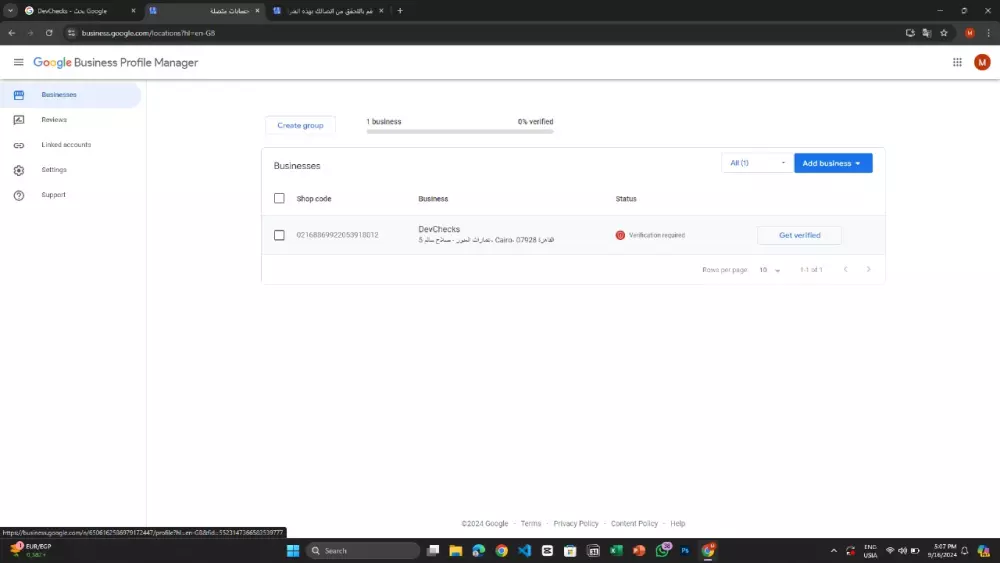Open File Explorer from the taskbar
This screenshot has width=1000, height=563.
click(455, 551)
